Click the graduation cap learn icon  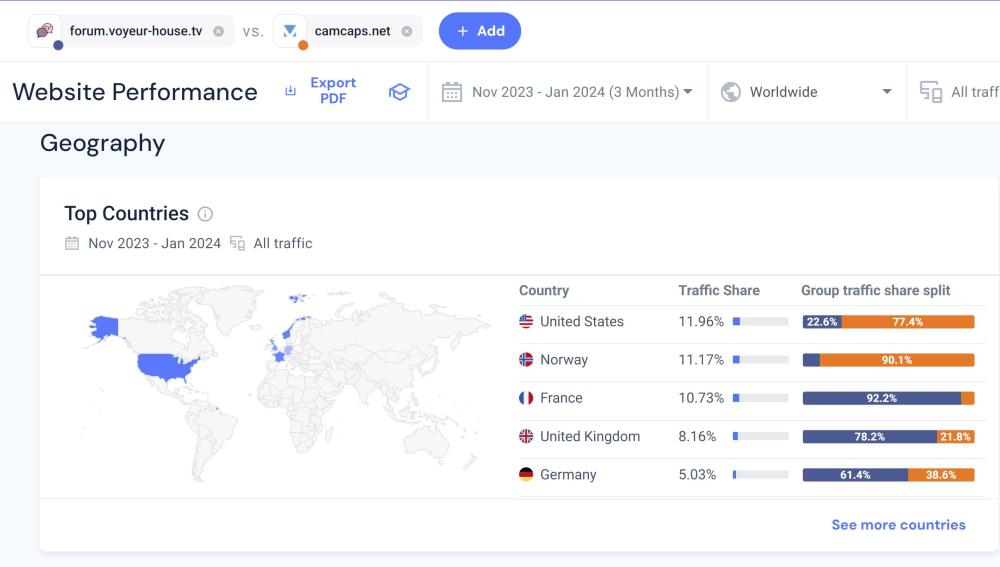tap(399, 92)
